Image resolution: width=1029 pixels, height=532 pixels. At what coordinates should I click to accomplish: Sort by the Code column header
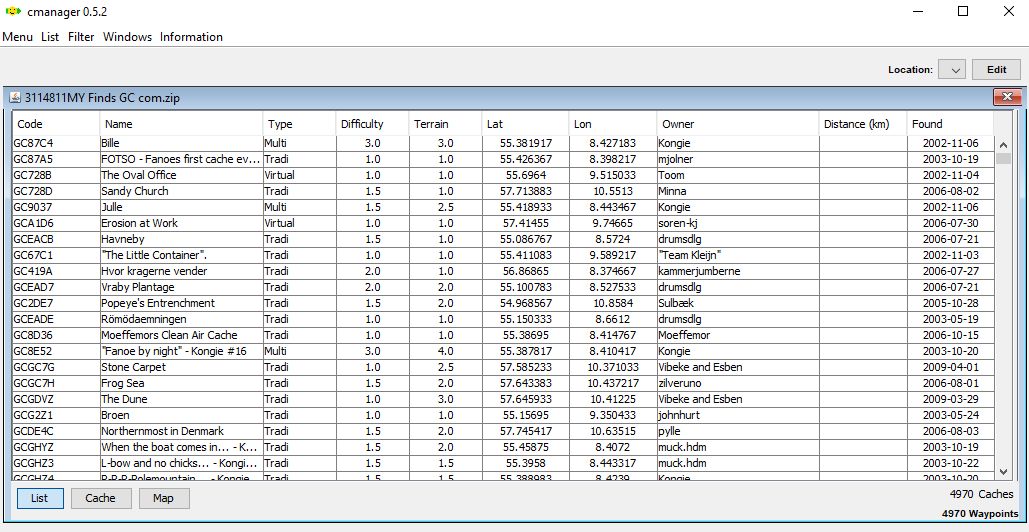56,124
